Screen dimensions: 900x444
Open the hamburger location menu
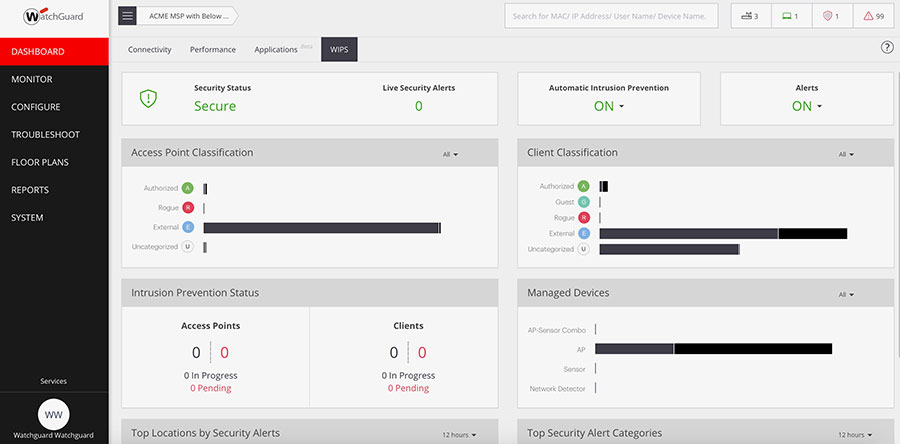click(x=127, y=16)
